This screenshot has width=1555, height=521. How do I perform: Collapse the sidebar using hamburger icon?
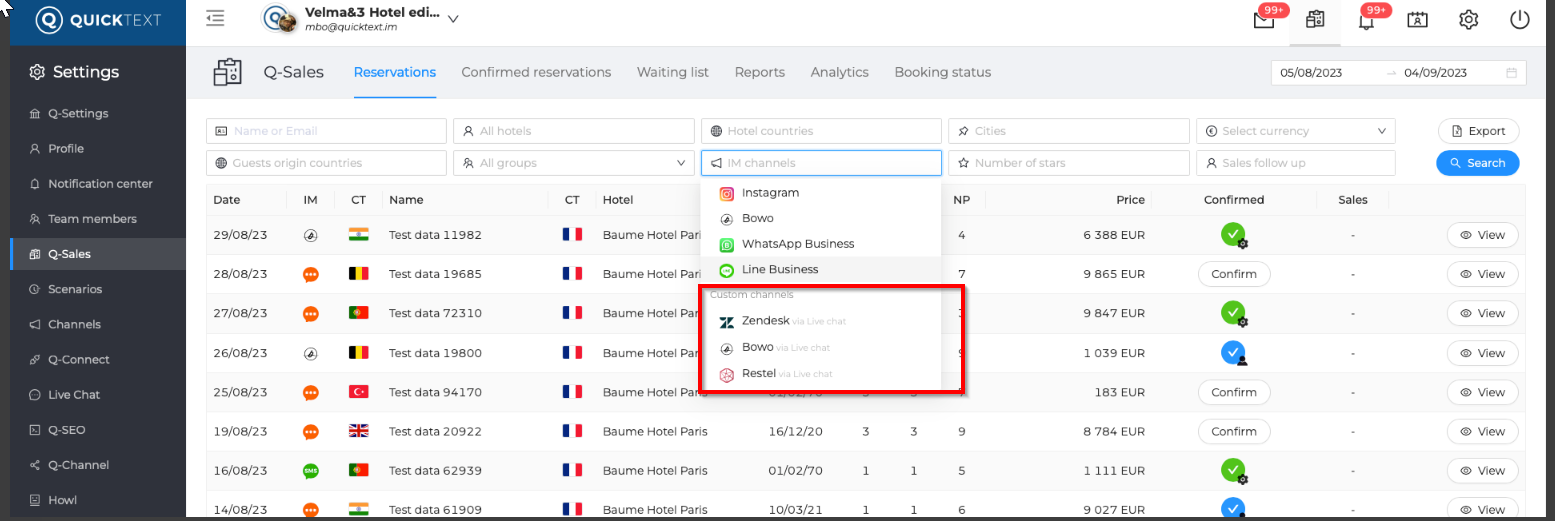(x=215, y=18)
